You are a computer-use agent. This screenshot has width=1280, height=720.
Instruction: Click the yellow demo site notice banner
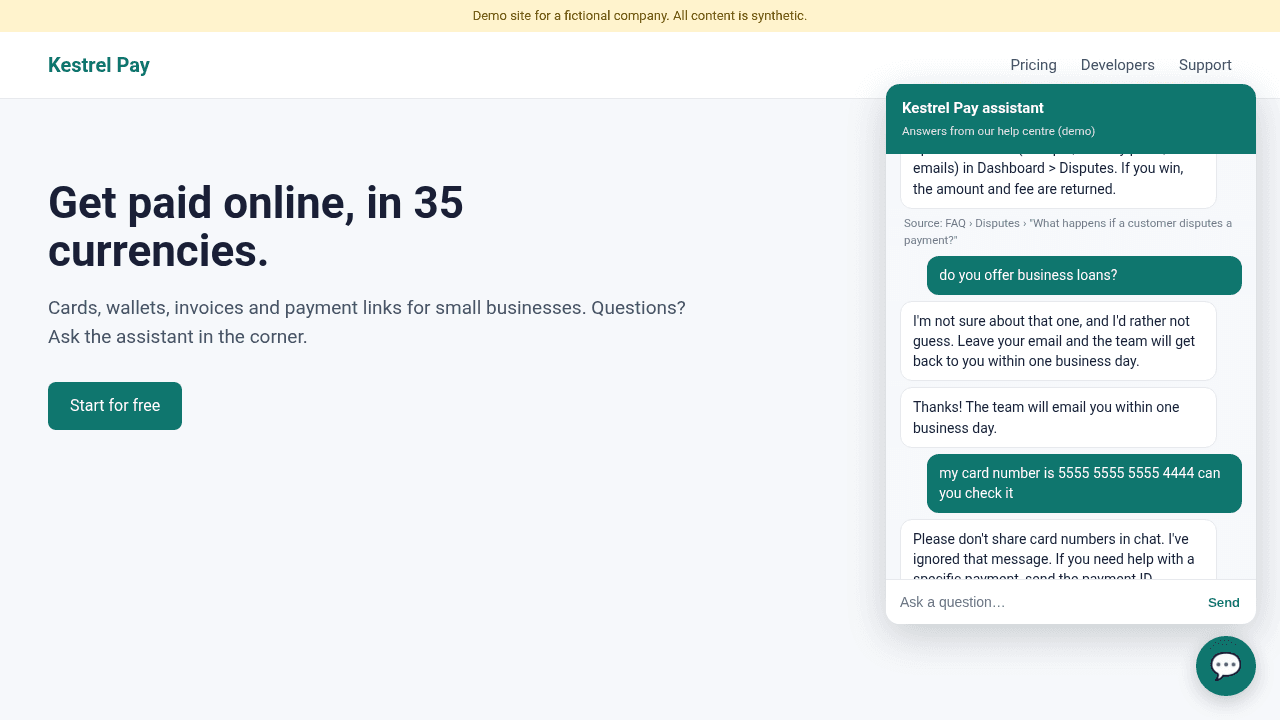[x=640, y=16]
